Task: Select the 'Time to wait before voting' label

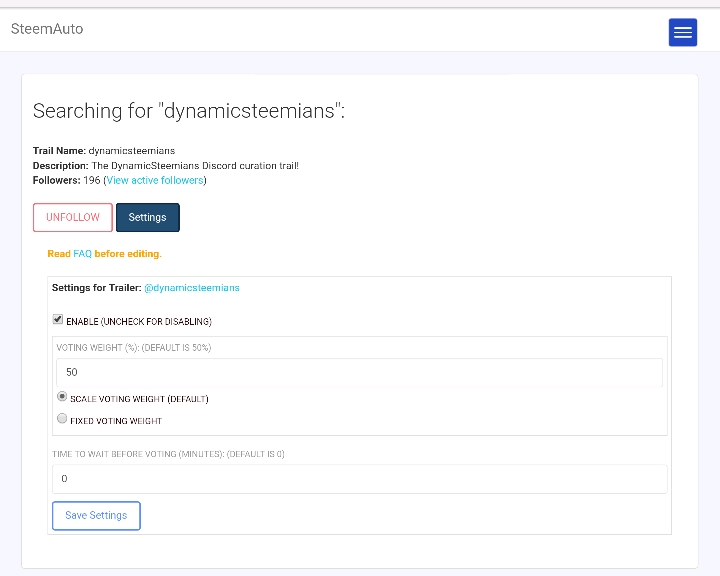Action: (x=168, y=454)
